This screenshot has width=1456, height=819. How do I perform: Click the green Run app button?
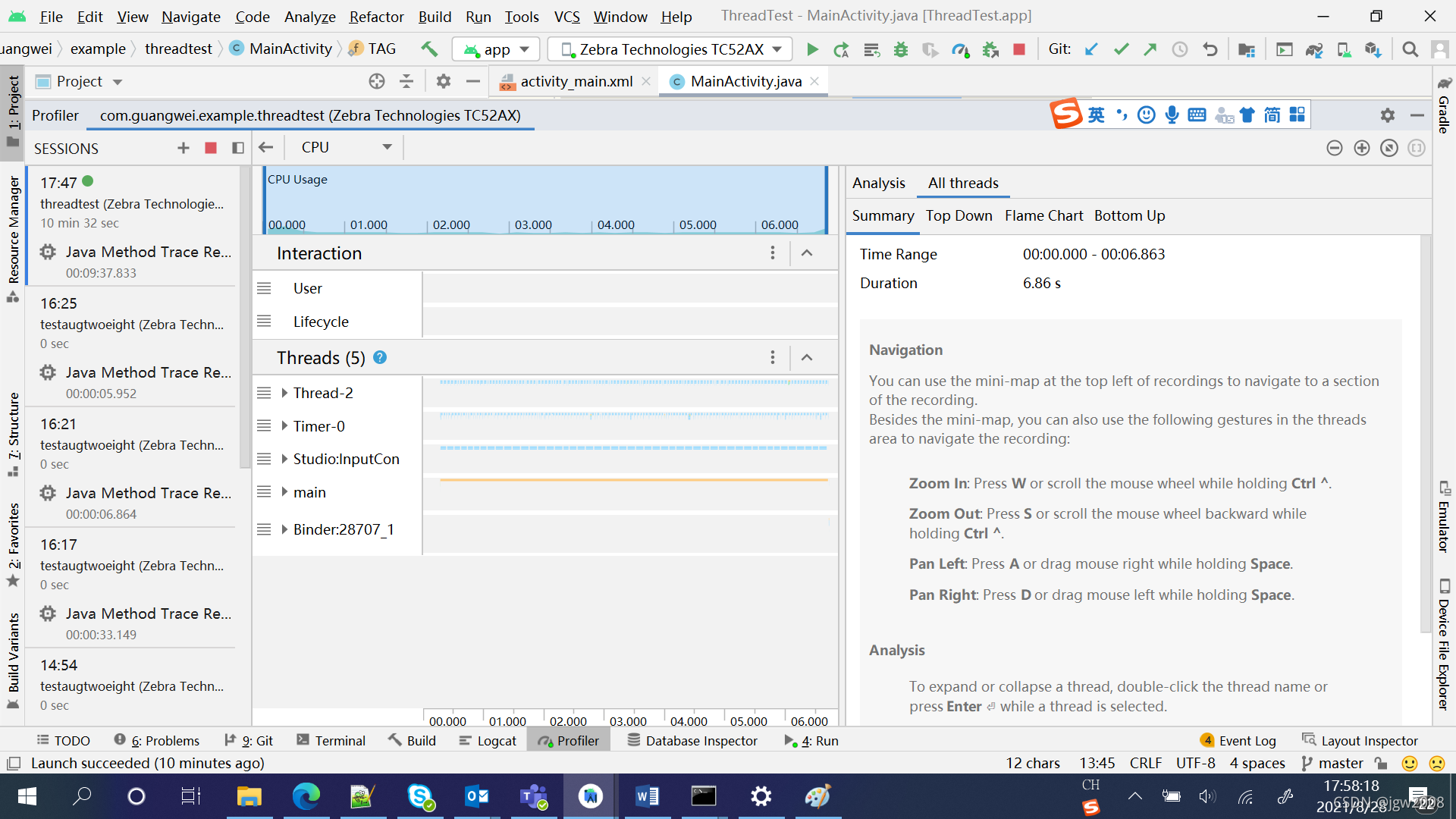812,49
